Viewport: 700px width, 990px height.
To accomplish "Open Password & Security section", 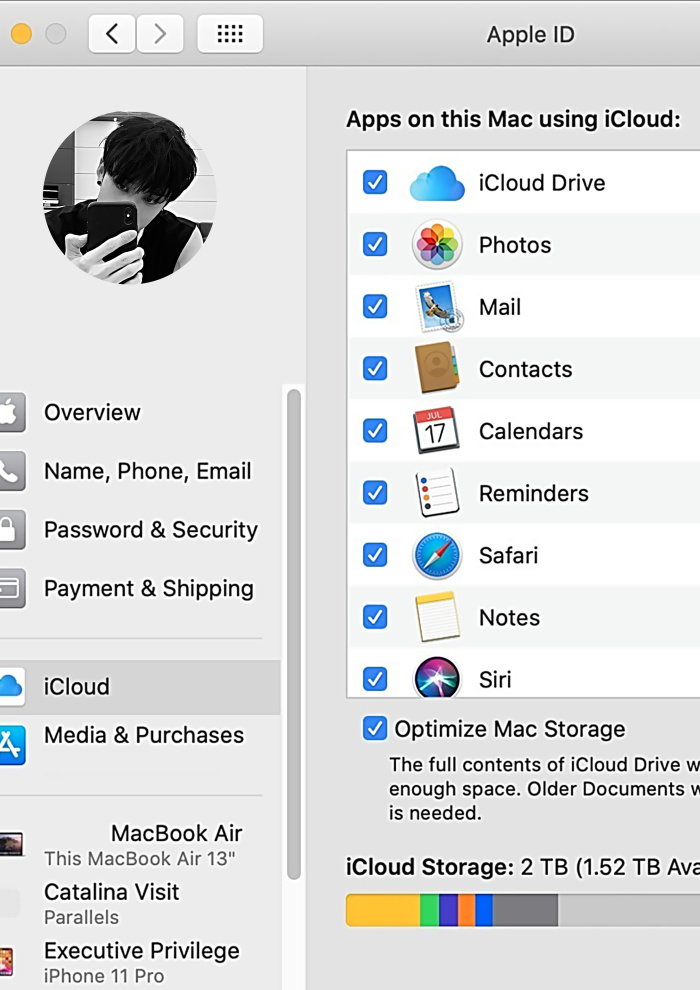I will tap(139, 530).
